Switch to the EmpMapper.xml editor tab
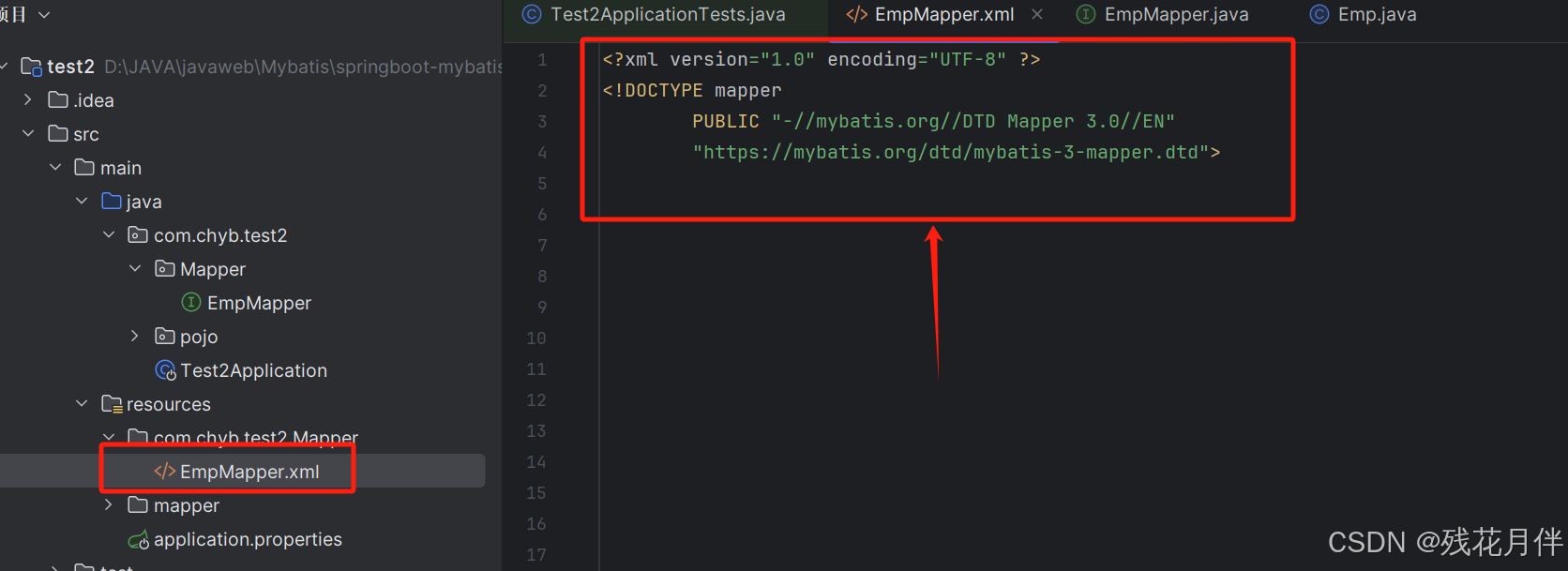The height and width of the screenshot is (571, 1568). point(944,15)
